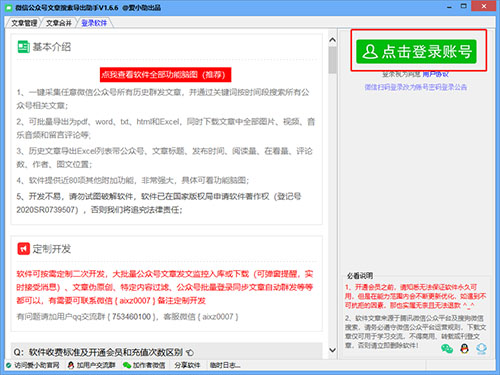Click the 定制开发 heading
The width and height of the screenshot is (500, 375).
click(52, 249)
